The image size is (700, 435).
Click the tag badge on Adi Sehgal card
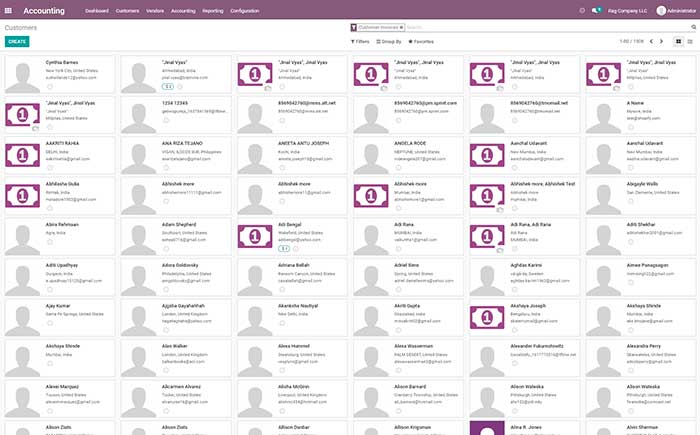pos(284,249)
